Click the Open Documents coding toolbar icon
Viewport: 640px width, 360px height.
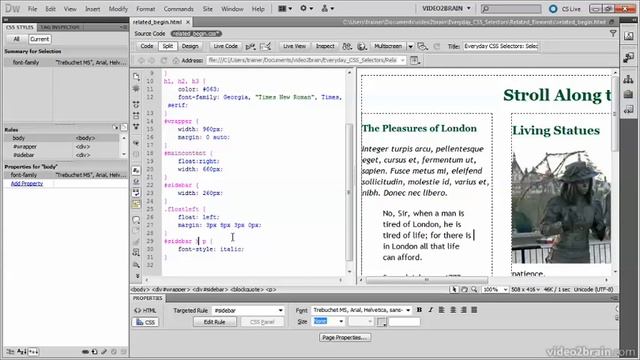(136, 77)
